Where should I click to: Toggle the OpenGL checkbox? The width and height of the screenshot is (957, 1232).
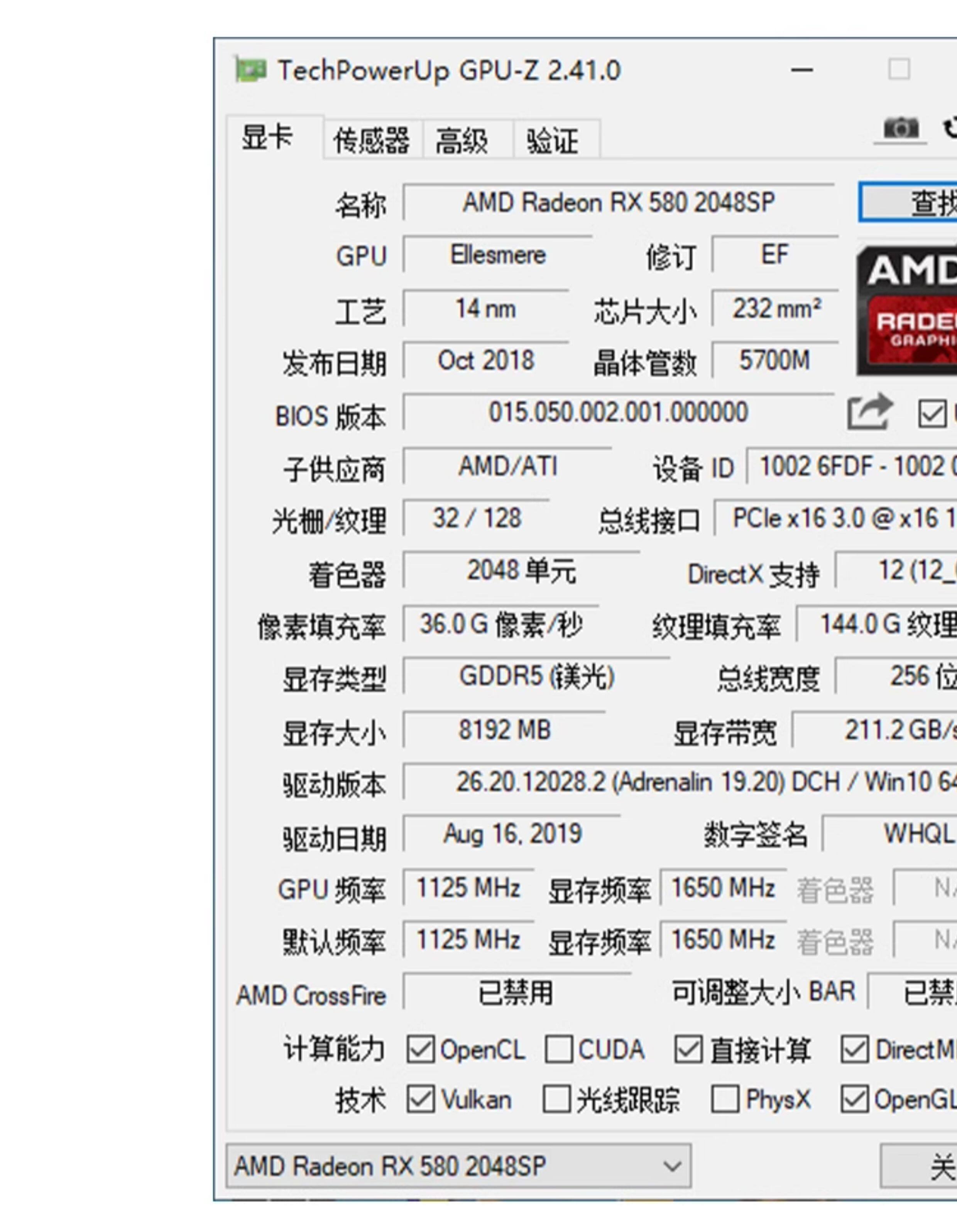[x=854, y=1100]
